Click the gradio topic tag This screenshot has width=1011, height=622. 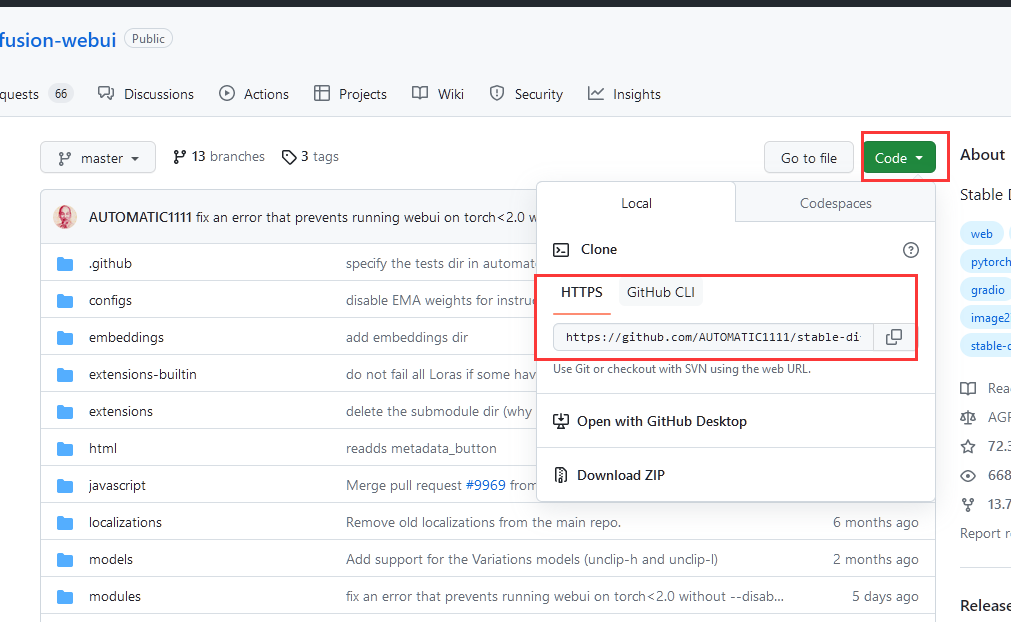pos(987,290)
